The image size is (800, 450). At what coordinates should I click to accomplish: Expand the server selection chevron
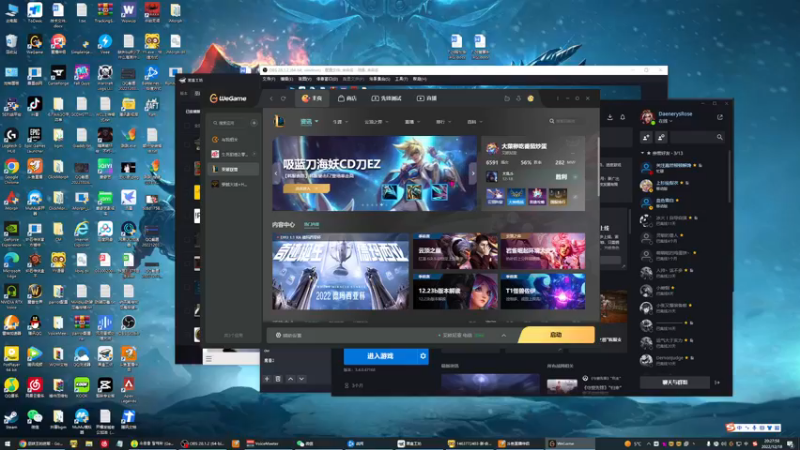(504, 335)
